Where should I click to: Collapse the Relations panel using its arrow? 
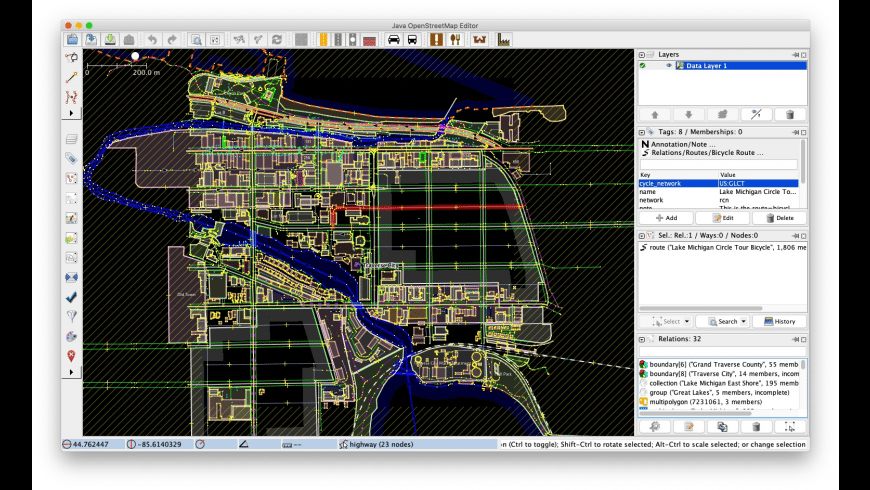642,339
